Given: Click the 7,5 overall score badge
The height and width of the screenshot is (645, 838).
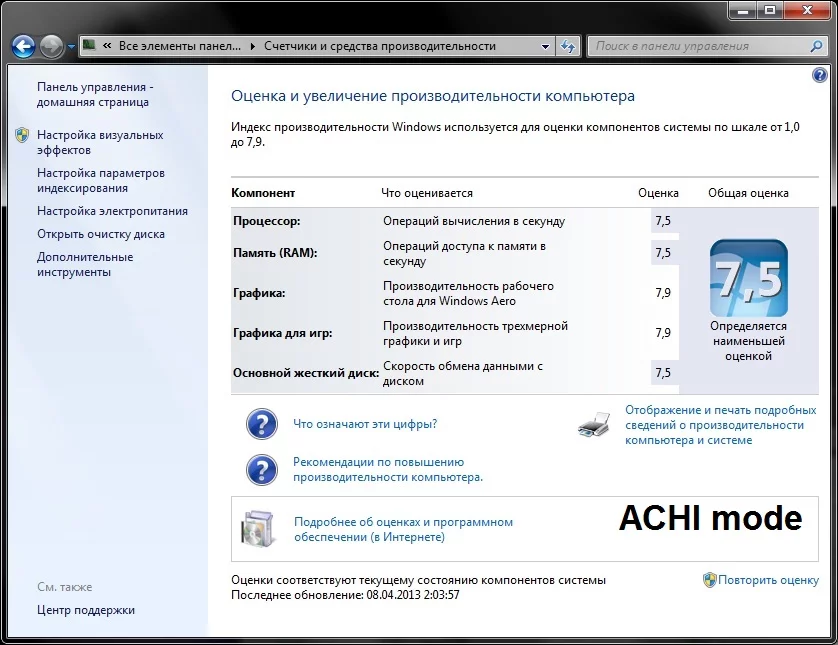Looking at the screenshot, I should click(x=748, y=278).
